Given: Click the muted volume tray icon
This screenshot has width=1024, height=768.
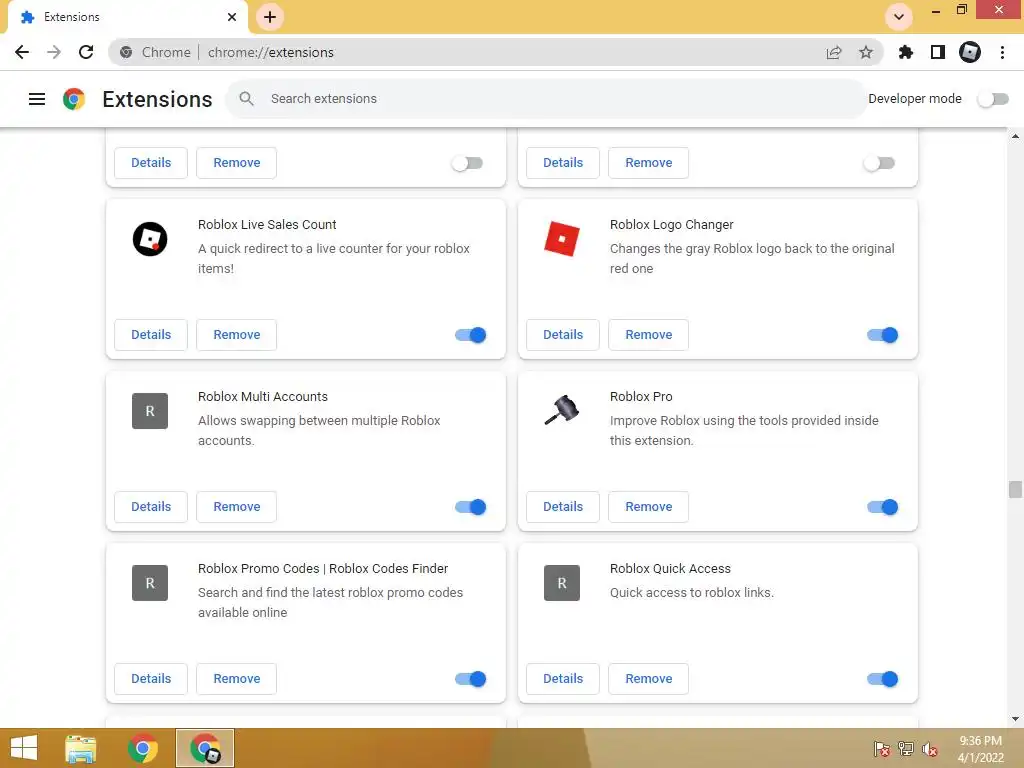Looking at the screenshot, I should [x=930, y=748].
